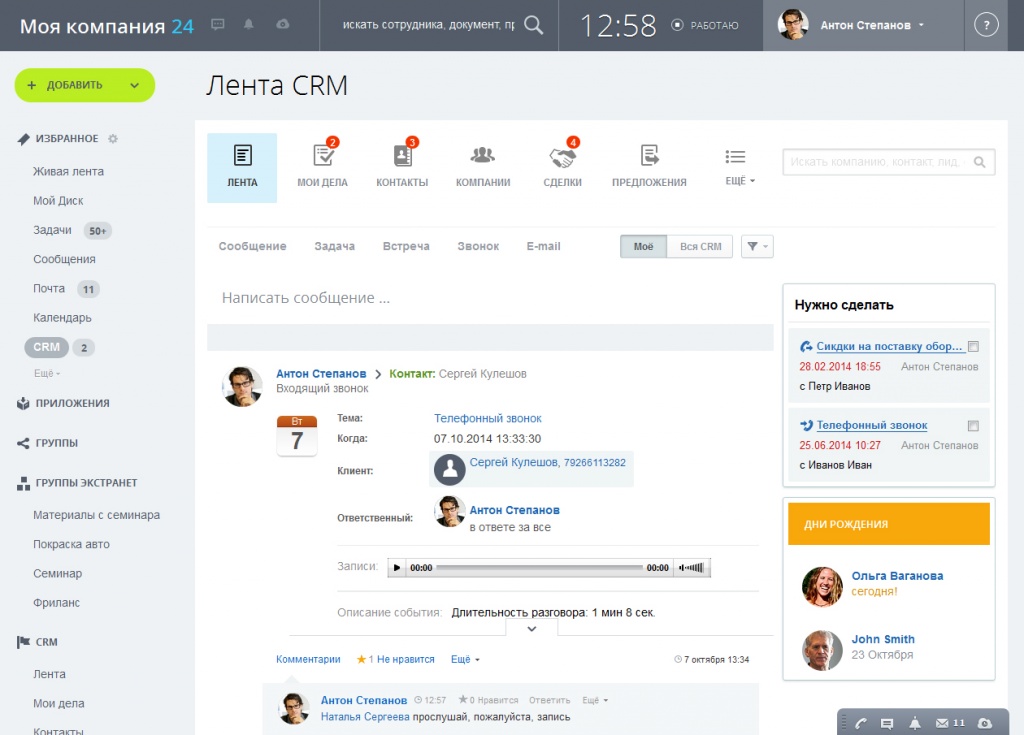This screenshot has height=735, width=1024.
Task: Click John Smith's birthday photo
Action: click(822, 650)
